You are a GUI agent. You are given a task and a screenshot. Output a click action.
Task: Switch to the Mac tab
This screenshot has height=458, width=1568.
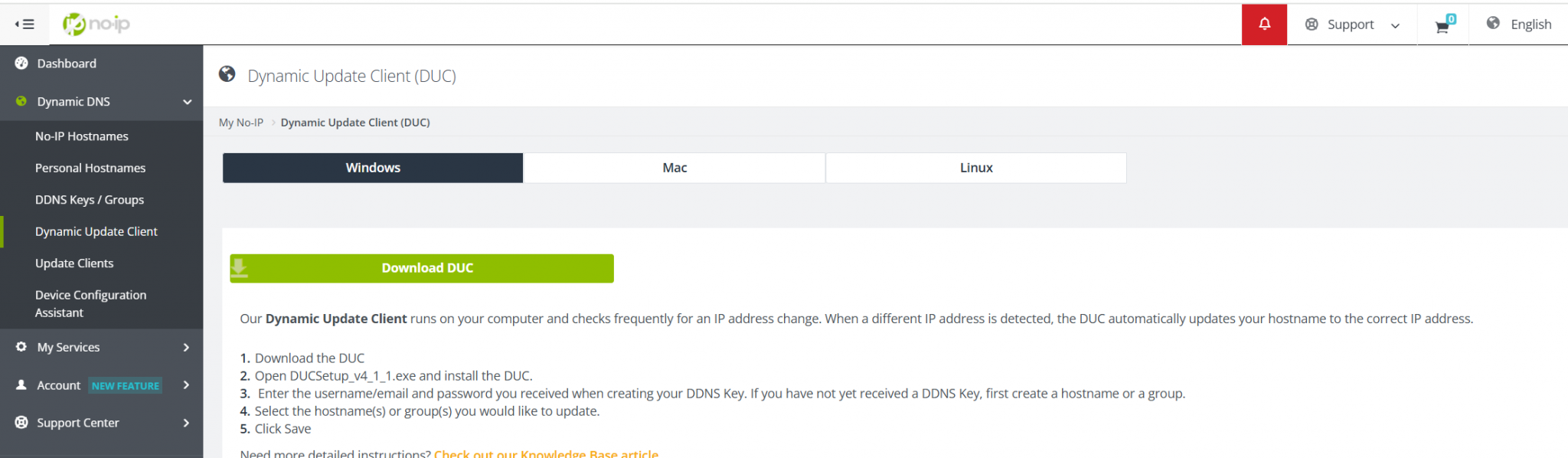674,167
